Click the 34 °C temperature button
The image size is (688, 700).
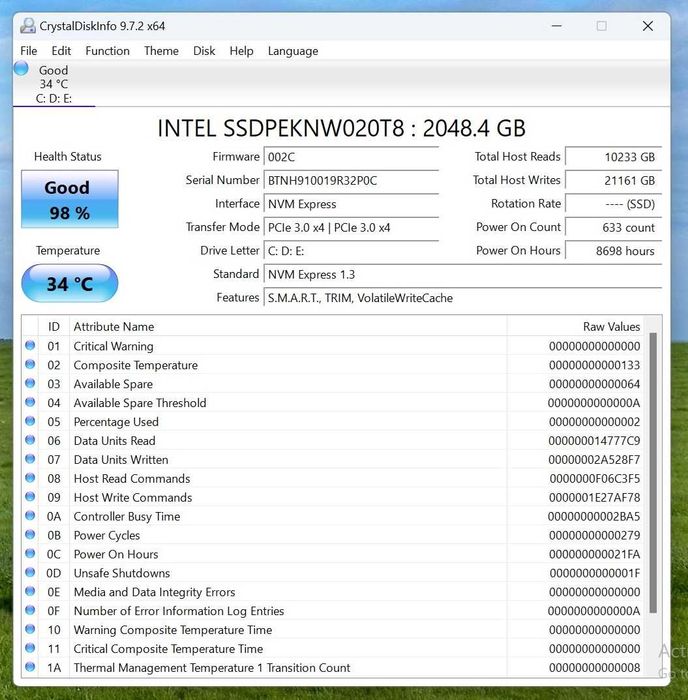pyautogui.click(x=70, y=283)
